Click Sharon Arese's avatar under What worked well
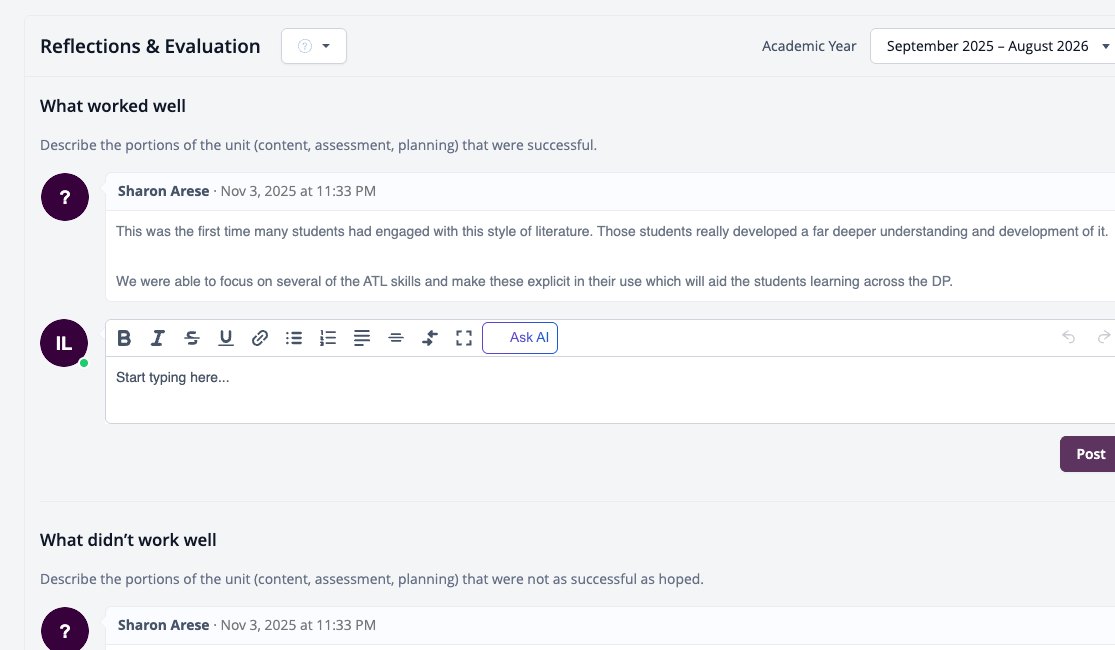The width and height of the screenshot is (1115, 650). pyautogui.click(x=65, y=197)
